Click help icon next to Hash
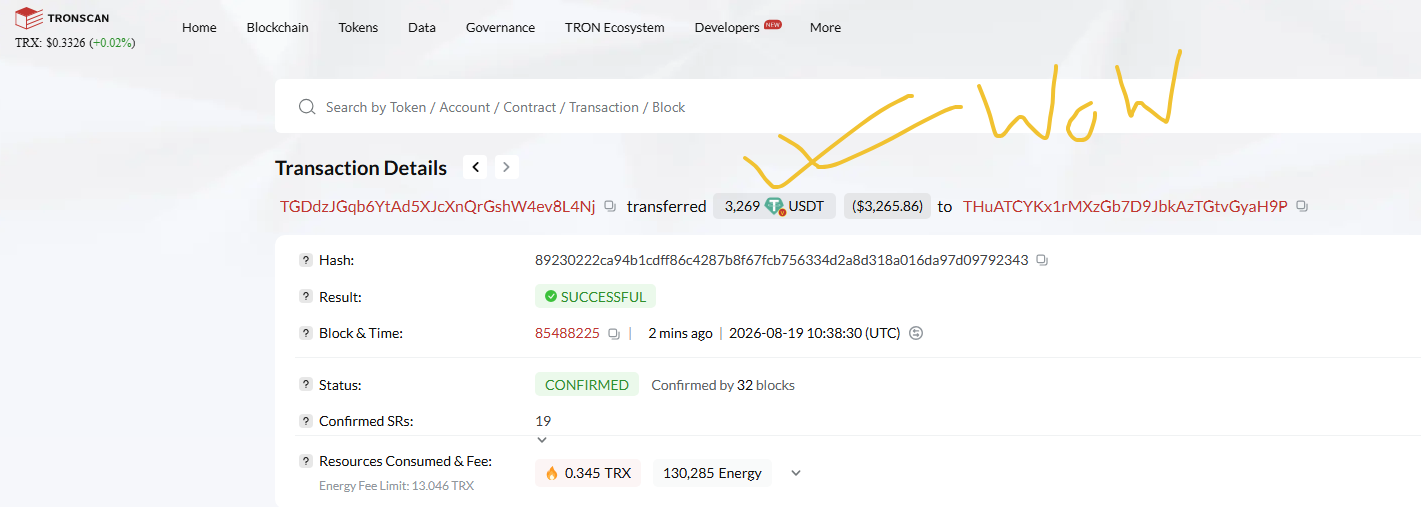Screen dimensions: 1421x507 pos(306,260)
